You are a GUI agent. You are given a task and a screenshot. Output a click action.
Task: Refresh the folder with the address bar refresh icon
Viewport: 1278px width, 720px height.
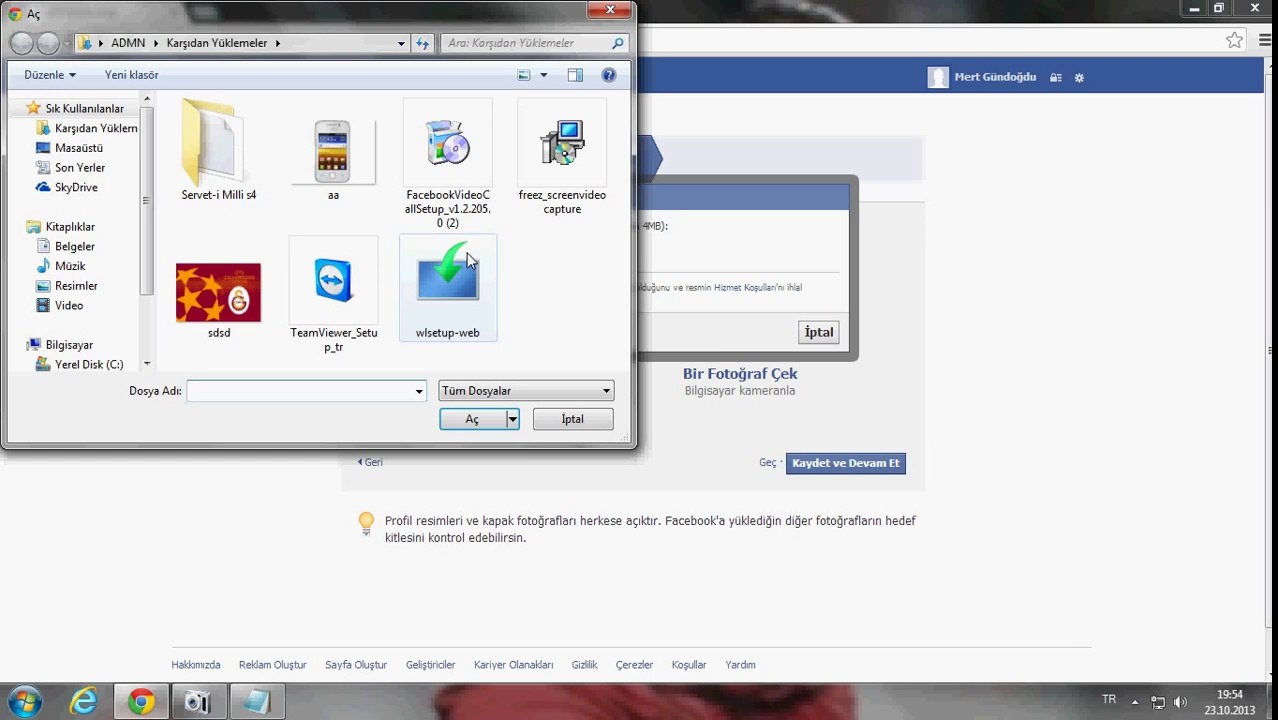click(x=422, y=43)
